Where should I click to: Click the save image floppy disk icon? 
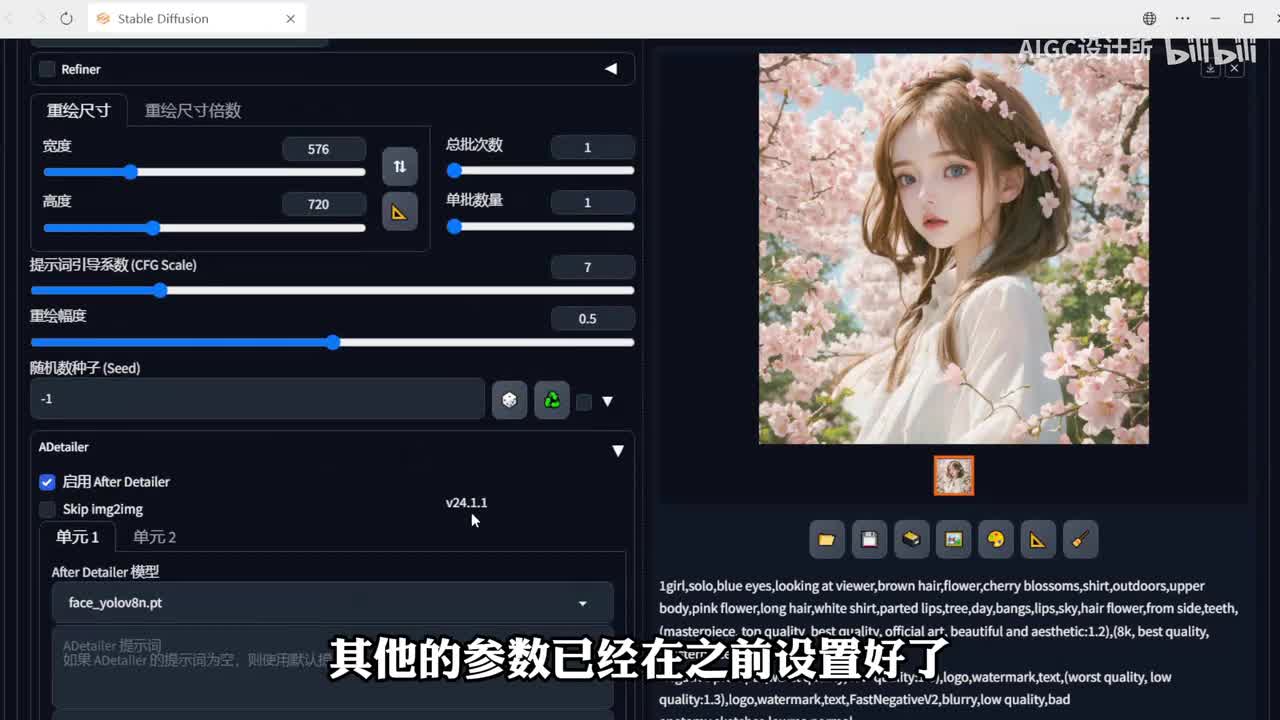click(x=869, y=540)
